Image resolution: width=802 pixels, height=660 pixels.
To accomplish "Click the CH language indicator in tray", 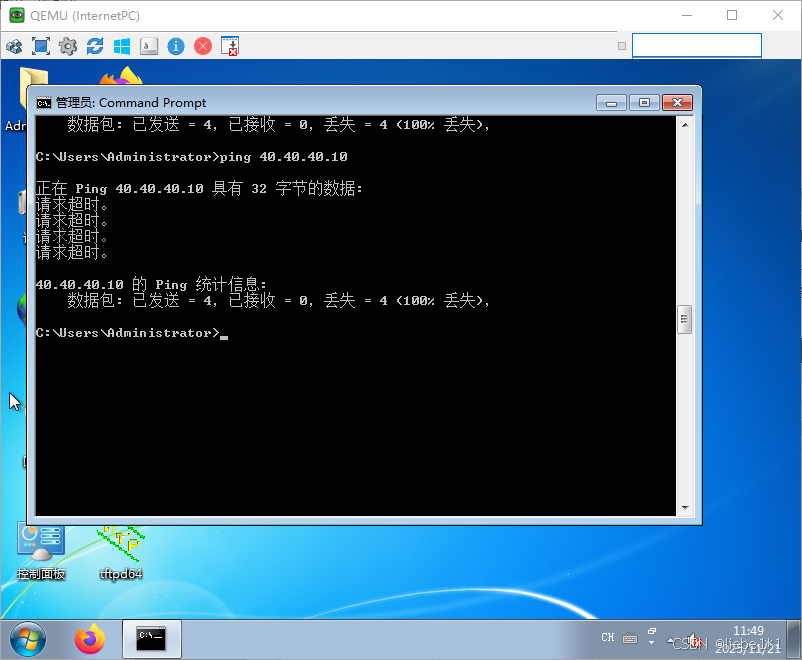I will [x=608, y=637].
